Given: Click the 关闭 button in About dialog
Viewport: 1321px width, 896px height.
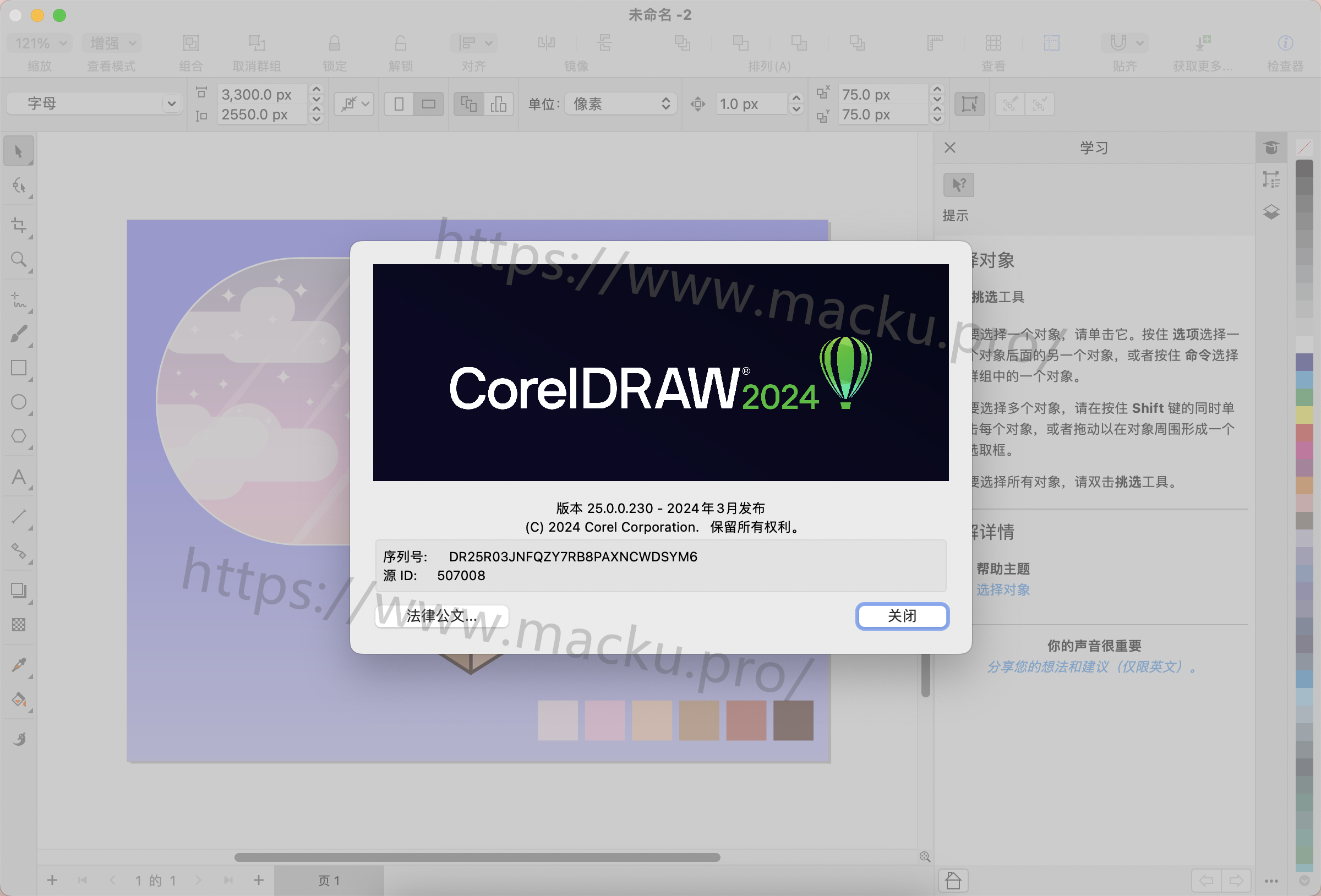Looking at the screenshot, I should coord(902,616).
